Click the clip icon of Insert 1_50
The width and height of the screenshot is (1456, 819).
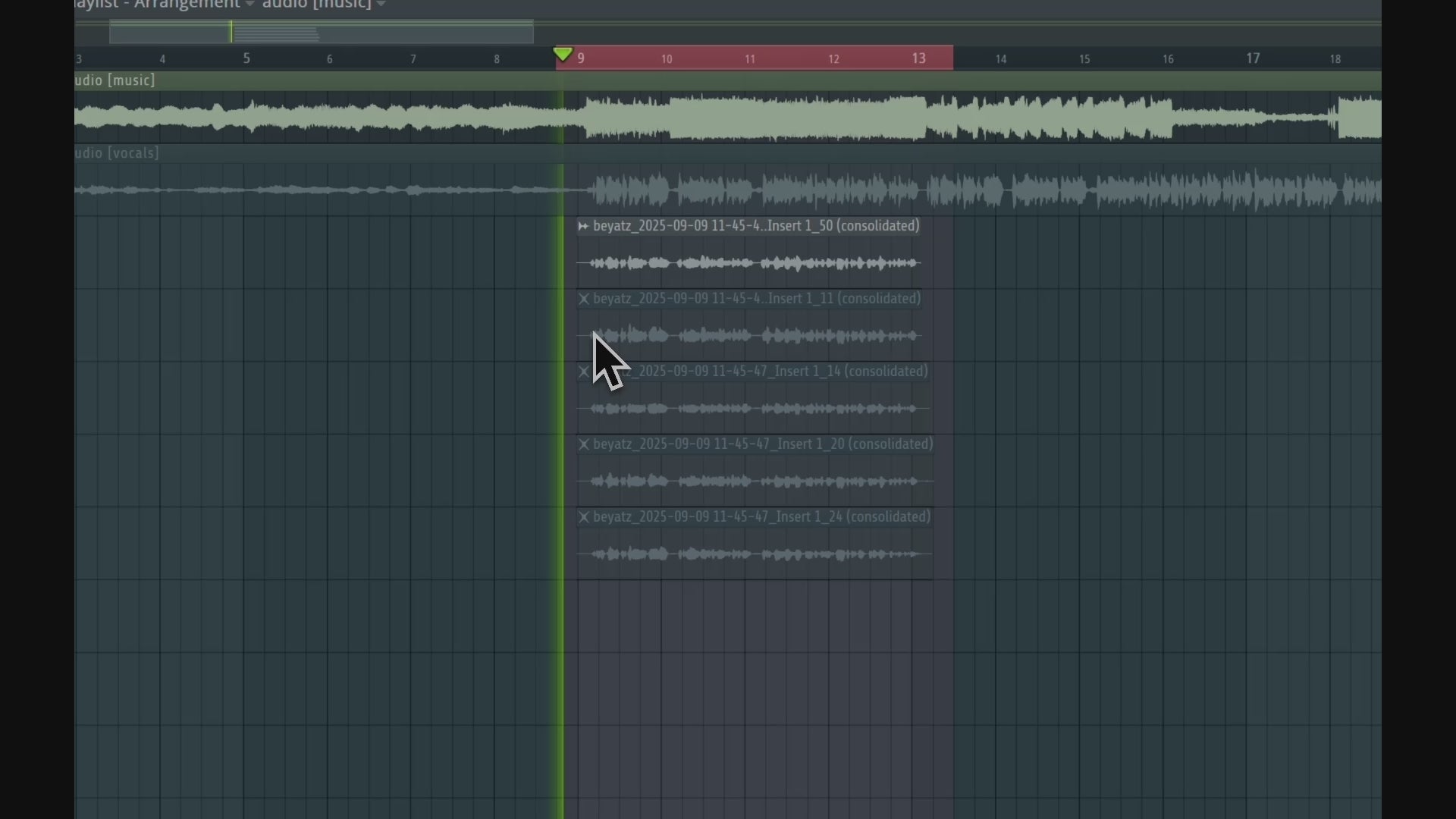[583, 226]
